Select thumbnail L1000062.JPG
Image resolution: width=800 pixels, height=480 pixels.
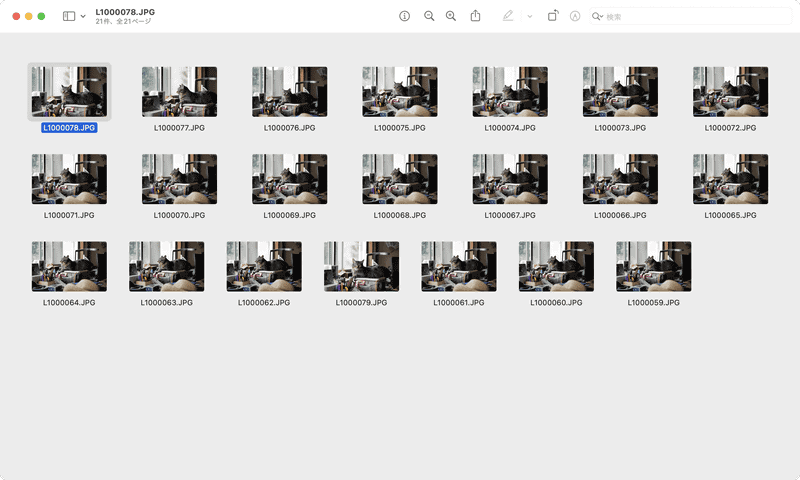(x=264, y=267)
